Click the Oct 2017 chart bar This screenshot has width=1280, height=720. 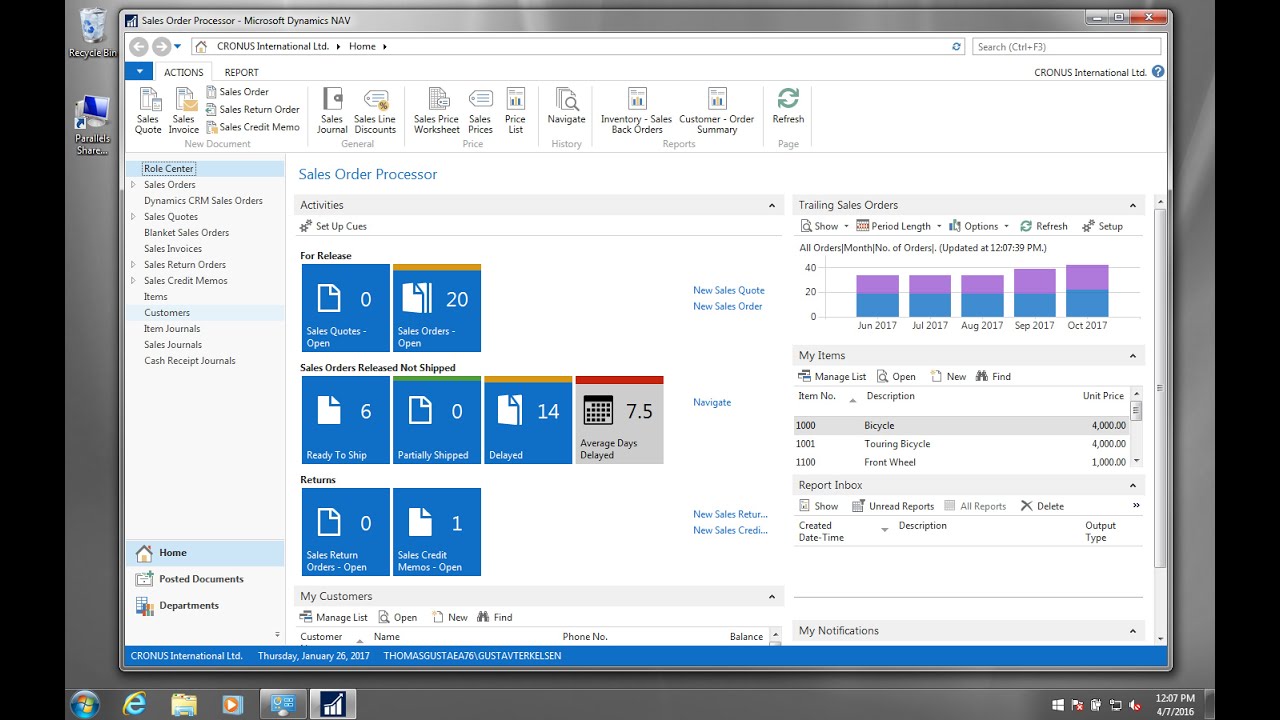click(1087, 291)
